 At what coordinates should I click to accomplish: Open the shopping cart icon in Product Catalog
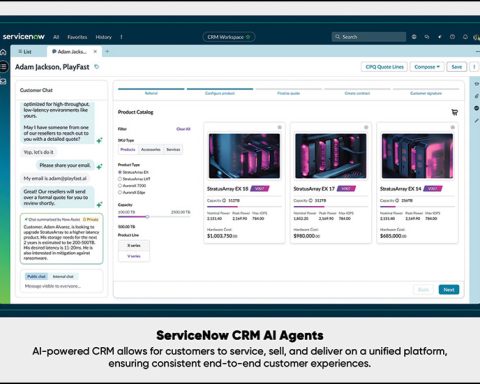(454, 112)
